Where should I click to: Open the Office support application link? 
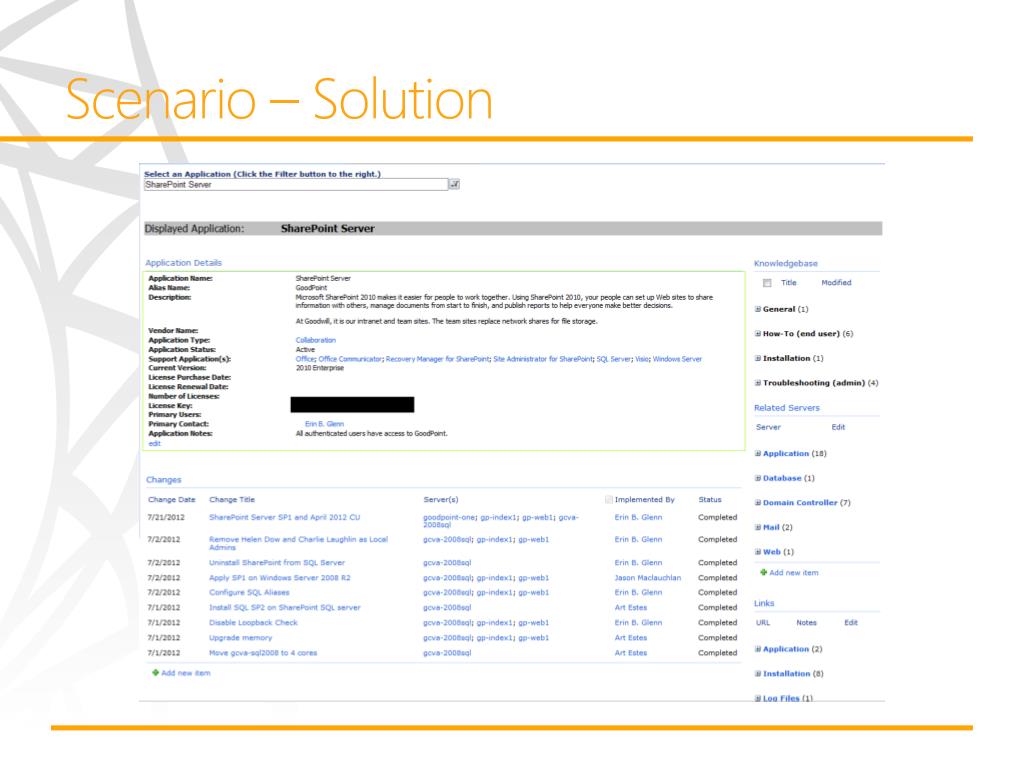(305, 359)
